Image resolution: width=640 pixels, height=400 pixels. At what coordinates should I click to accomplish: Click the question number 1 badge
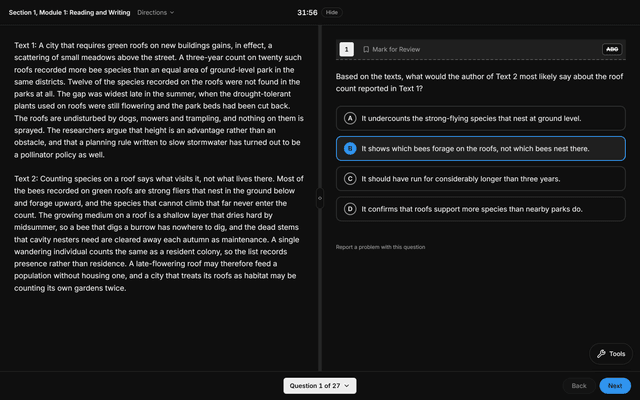[x=347, y=49]
